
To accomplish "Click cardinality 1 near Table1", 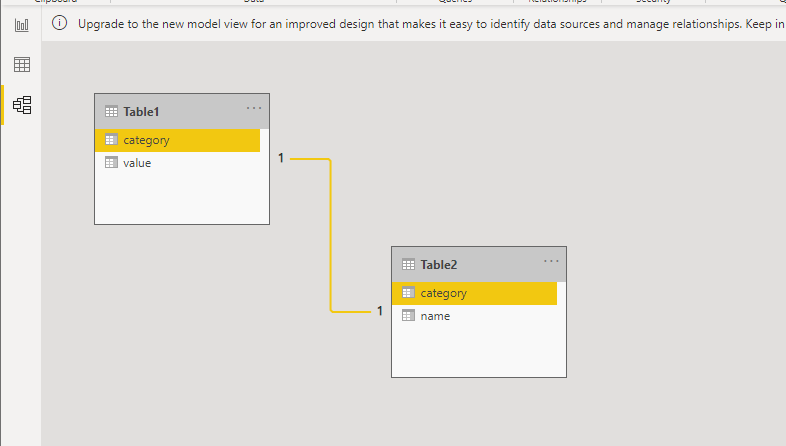I will [x=281, y=158].
